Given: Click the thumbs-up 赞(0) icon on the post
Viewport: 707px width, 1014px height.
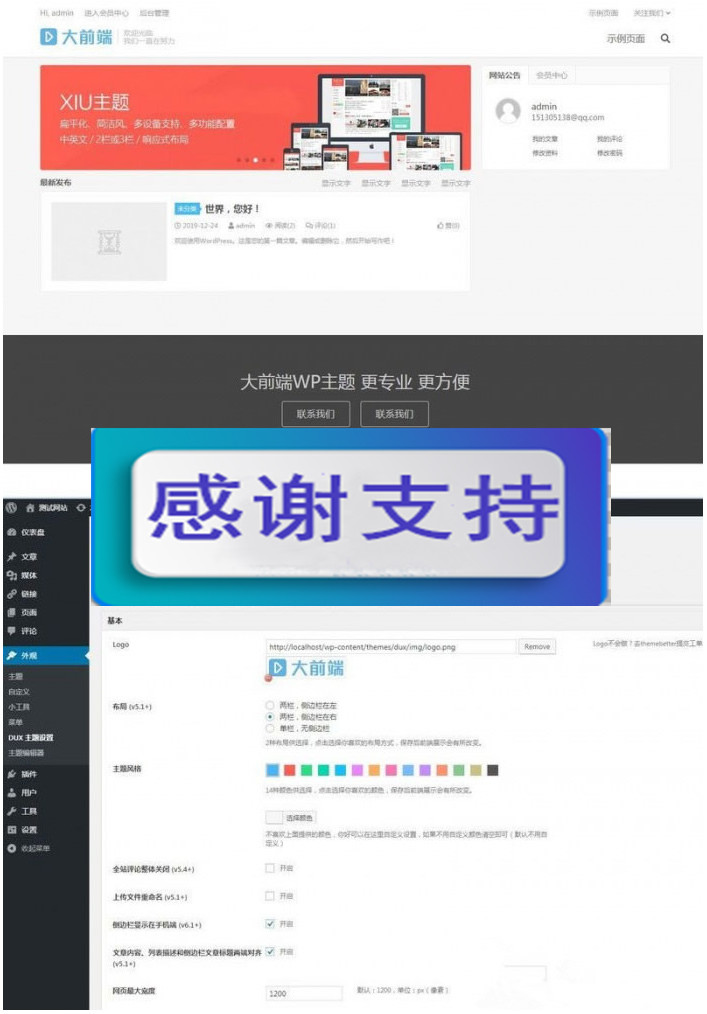Looking at the screenshot, I should coord(441,226).
